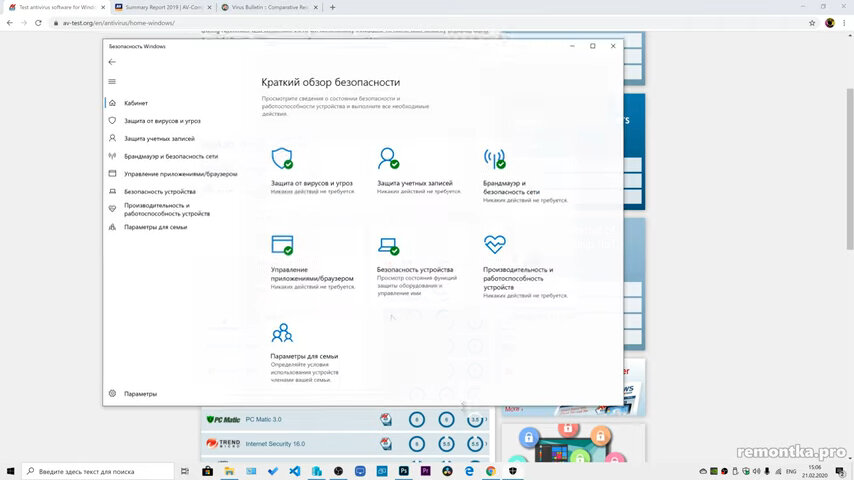Click the Chrome page vertical scrollbar
Screen dimensions: 854x480
(x=849, y=169)
